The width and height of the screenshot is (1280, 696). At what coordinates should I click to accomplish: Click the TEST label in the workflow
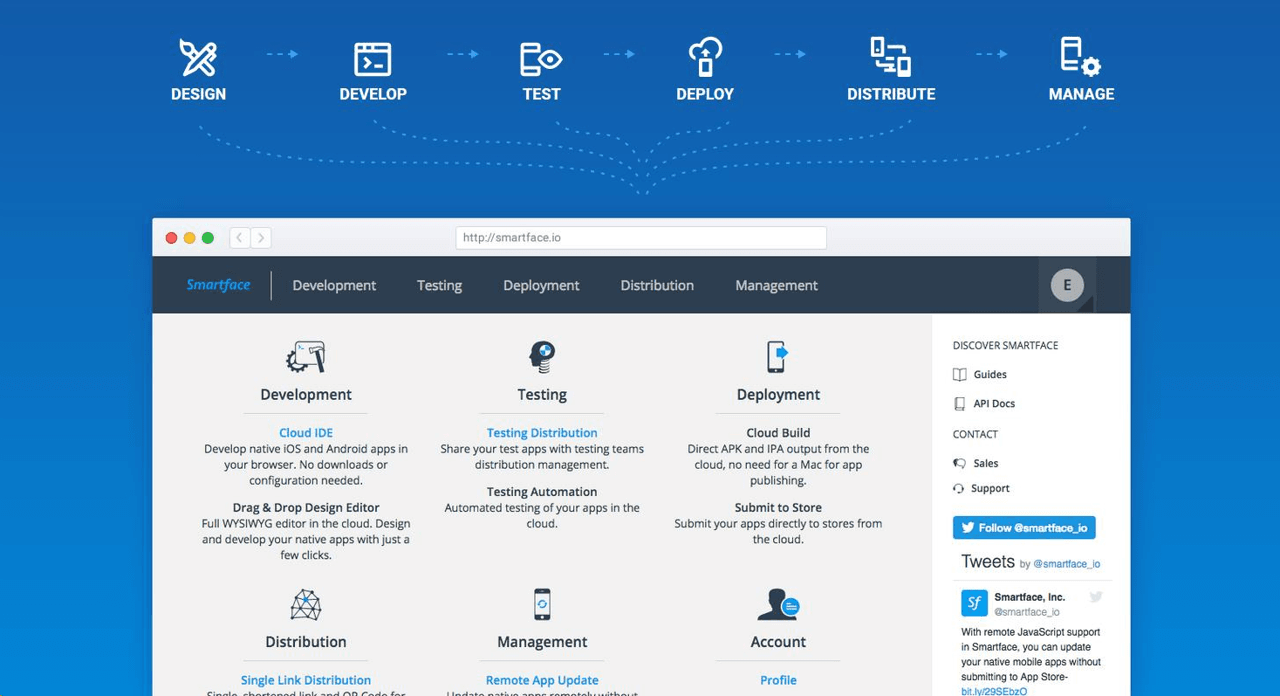pyautogui.click(x=541, y=94)
